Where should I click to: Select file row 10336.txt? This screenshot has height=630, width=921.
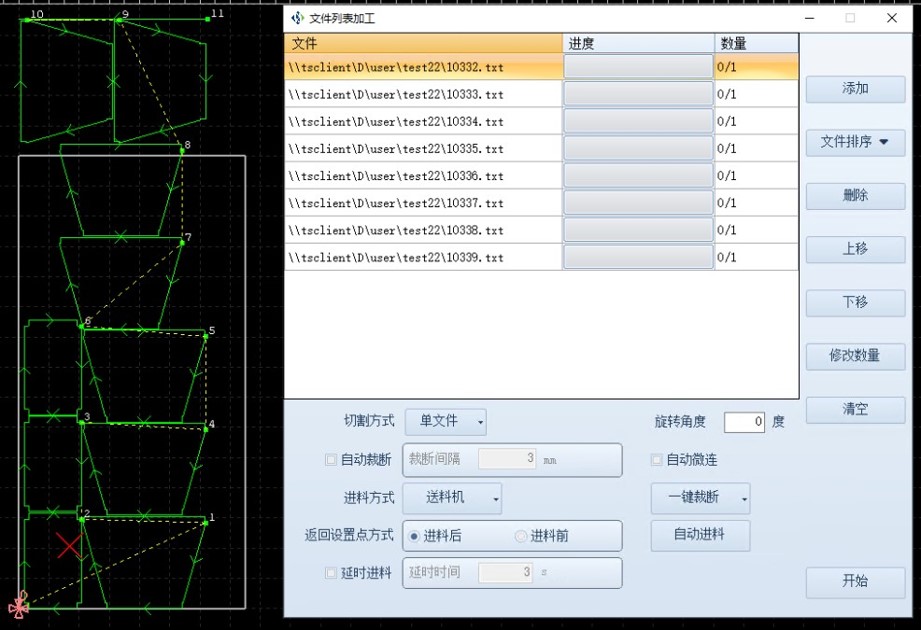point(541,176)
